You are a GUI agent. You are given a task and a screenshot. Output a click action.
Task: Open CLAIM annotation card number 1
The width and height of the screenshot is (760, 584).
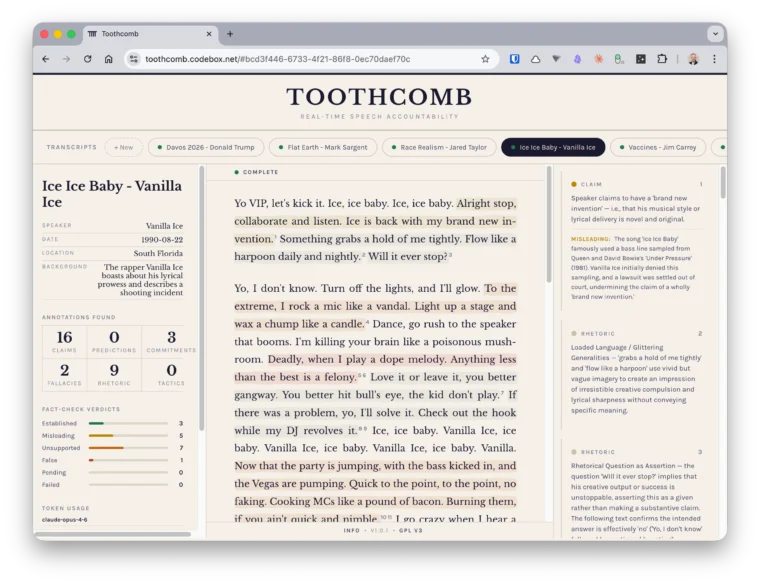[636, 241]
